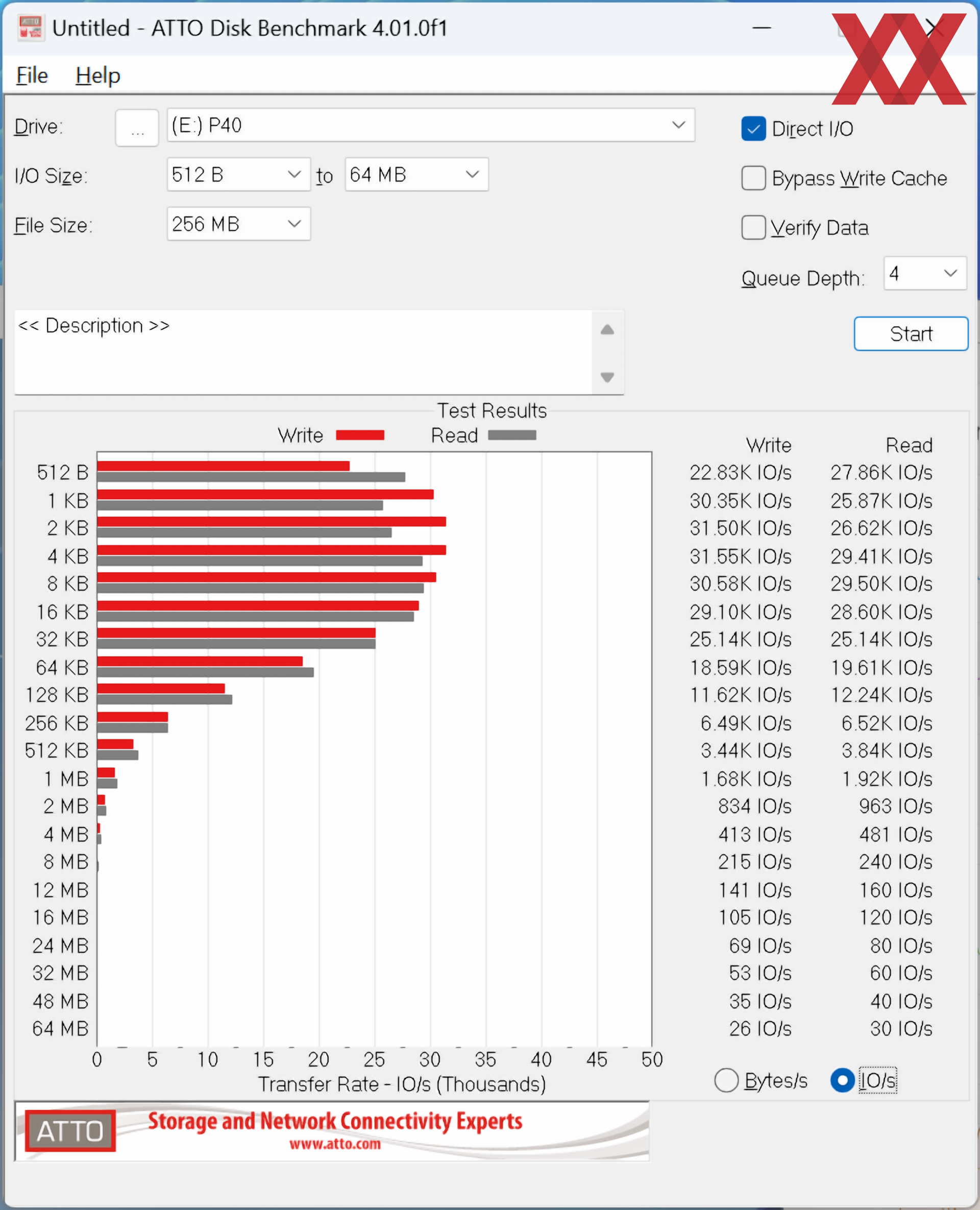The width and height of the screenshot is (980, 1210).
Task: Enable Bypass Write Cache checkbox
Action: point(753,178)
